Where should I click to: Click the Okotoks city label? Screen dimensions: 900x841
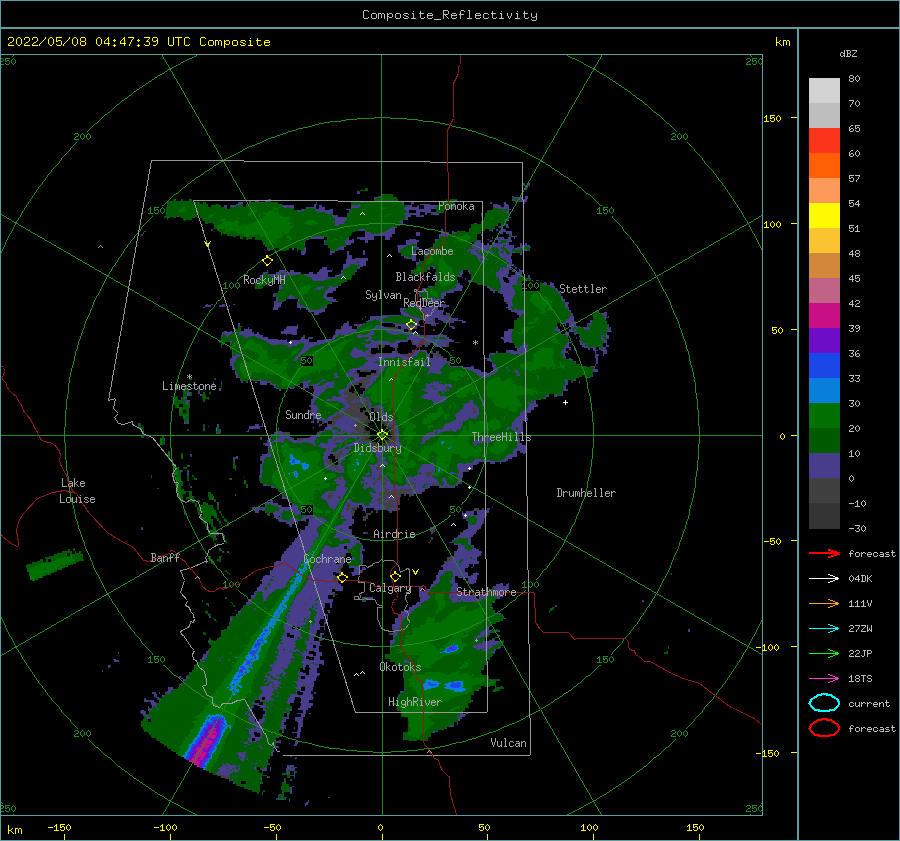(x=400, y=667)
